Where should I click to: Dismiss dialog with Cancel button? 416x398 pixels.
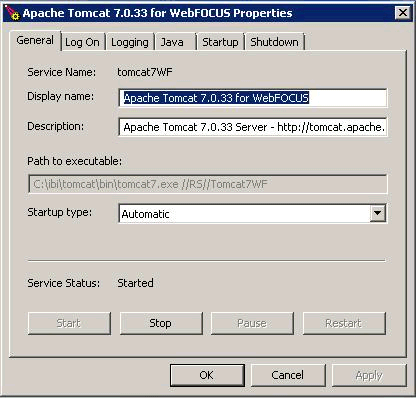click(288, 375)
